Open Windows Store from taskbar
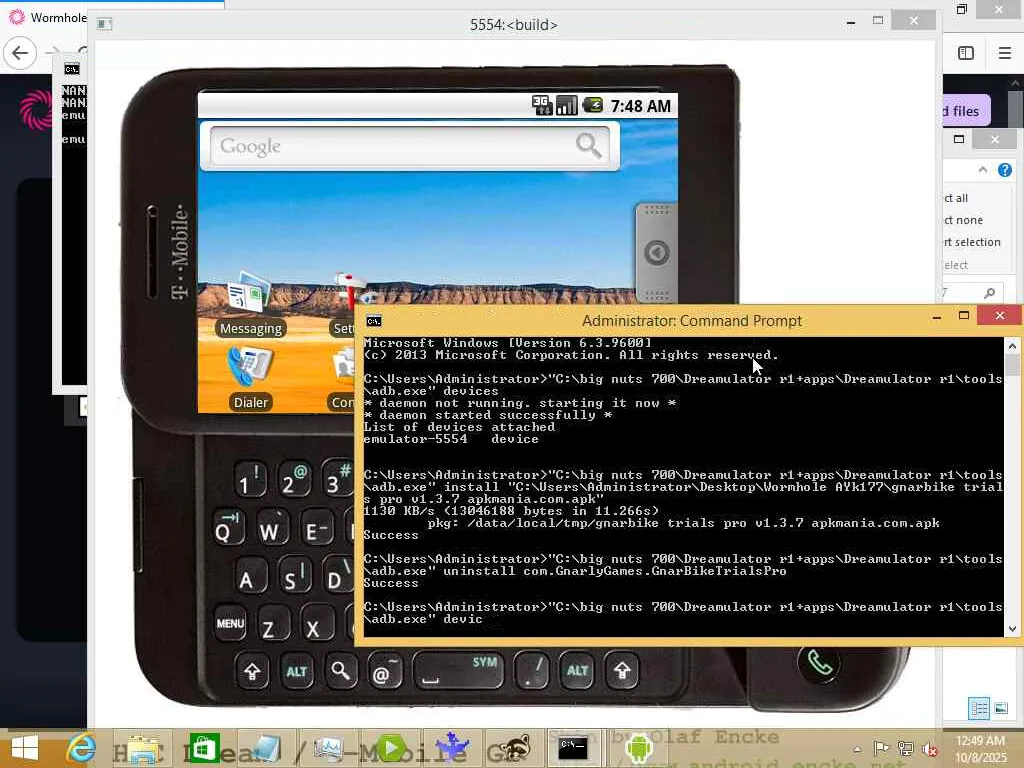This screenshot has height=768, width=1024. pos(204,748)
